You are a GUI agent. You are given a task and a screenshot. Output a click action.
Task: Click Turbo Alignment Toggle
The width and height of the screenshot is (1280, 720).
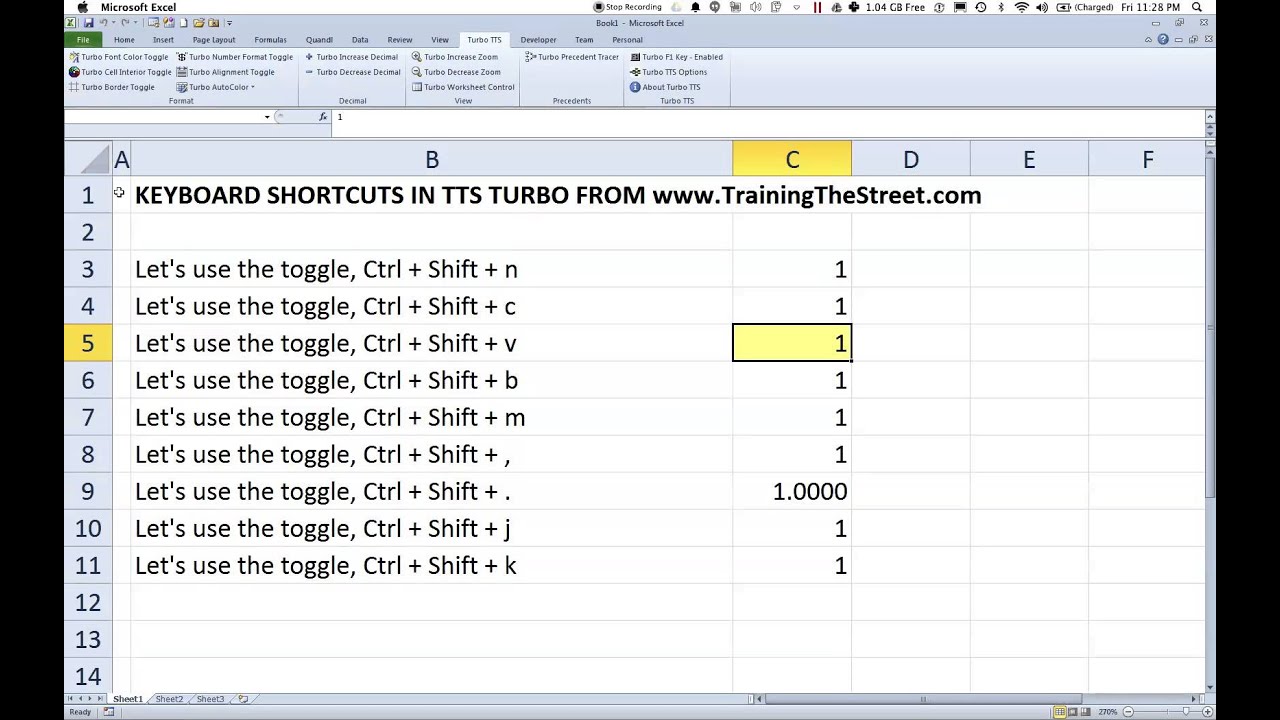[x=225, y=72]
